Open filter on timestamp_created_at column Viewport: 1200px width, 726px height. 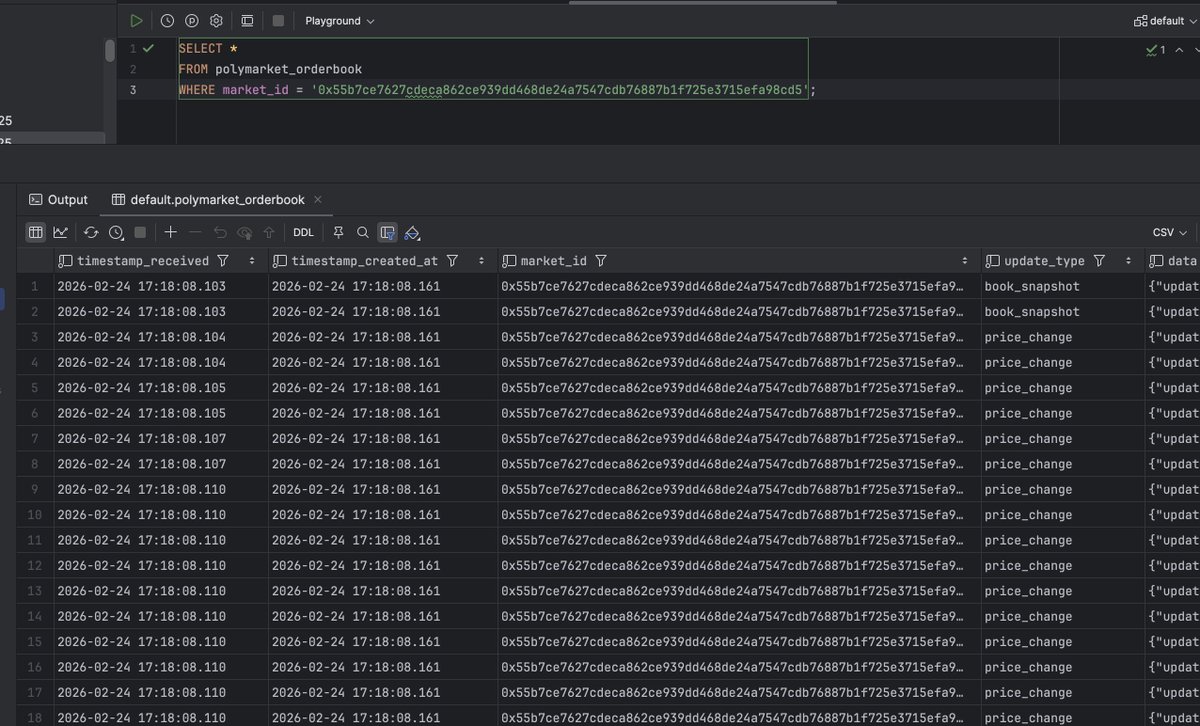[452, 261]
